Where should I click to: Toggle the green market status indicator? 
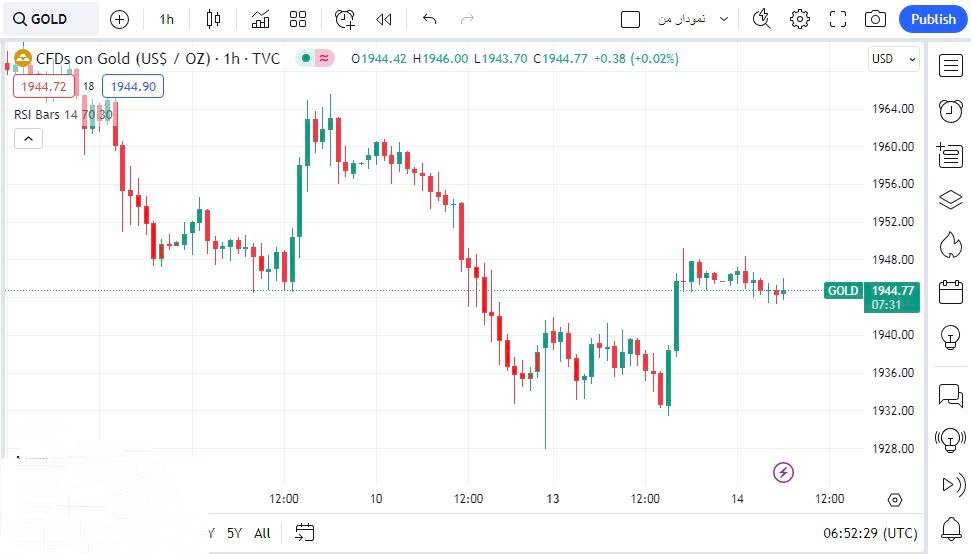[x=304, y=59]
